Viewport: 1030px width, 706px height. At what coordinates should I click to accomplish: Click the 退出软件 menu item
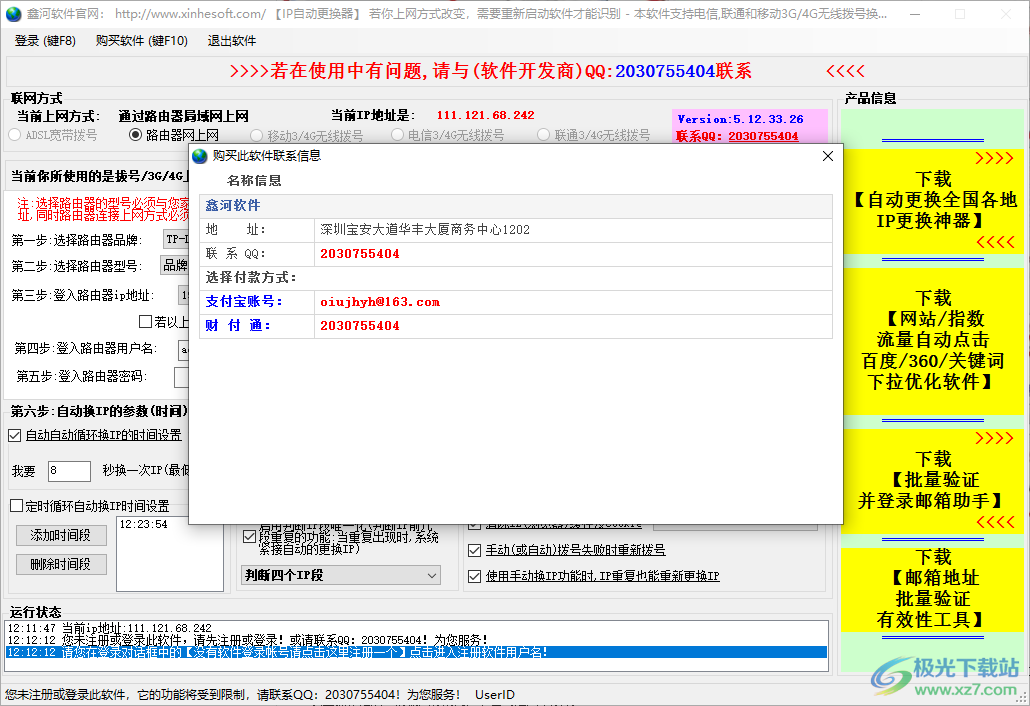click(x=231, y=41)
